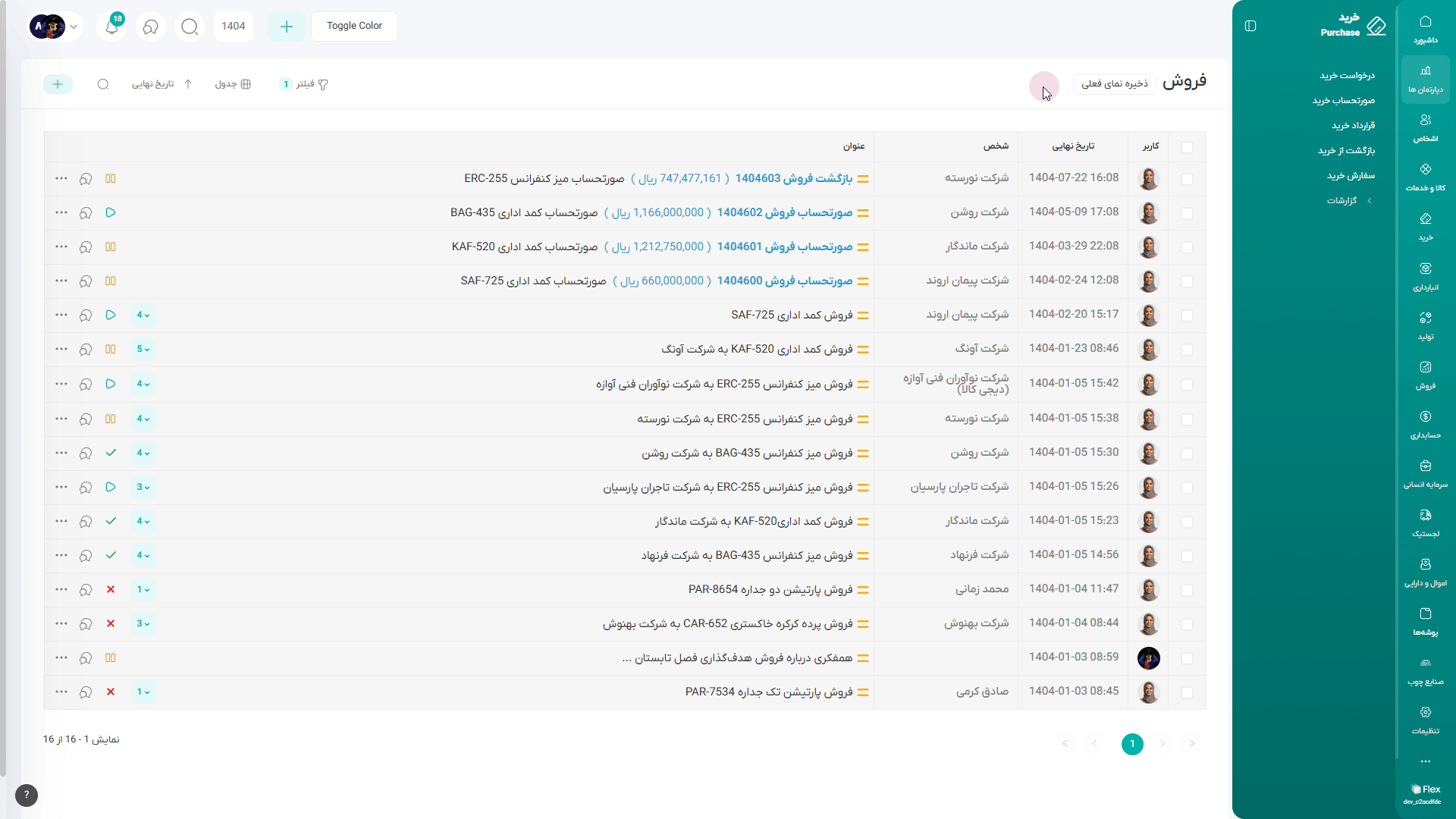Open the notifications bell icon
1456x819 pixels.
click(x=111, y=27)
